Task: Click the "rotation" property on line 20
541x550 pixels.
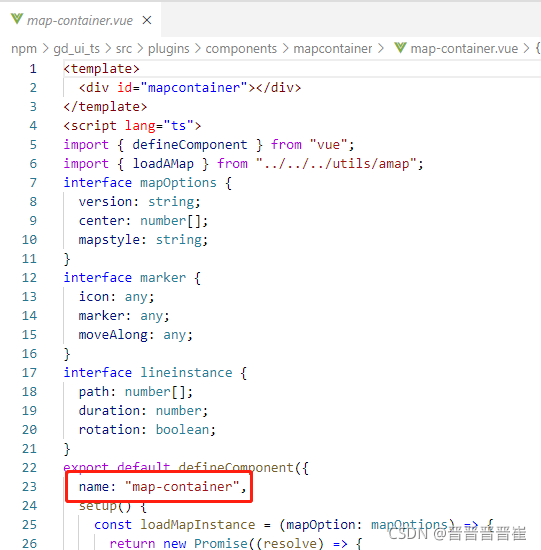Action: (x=109, y=430)
